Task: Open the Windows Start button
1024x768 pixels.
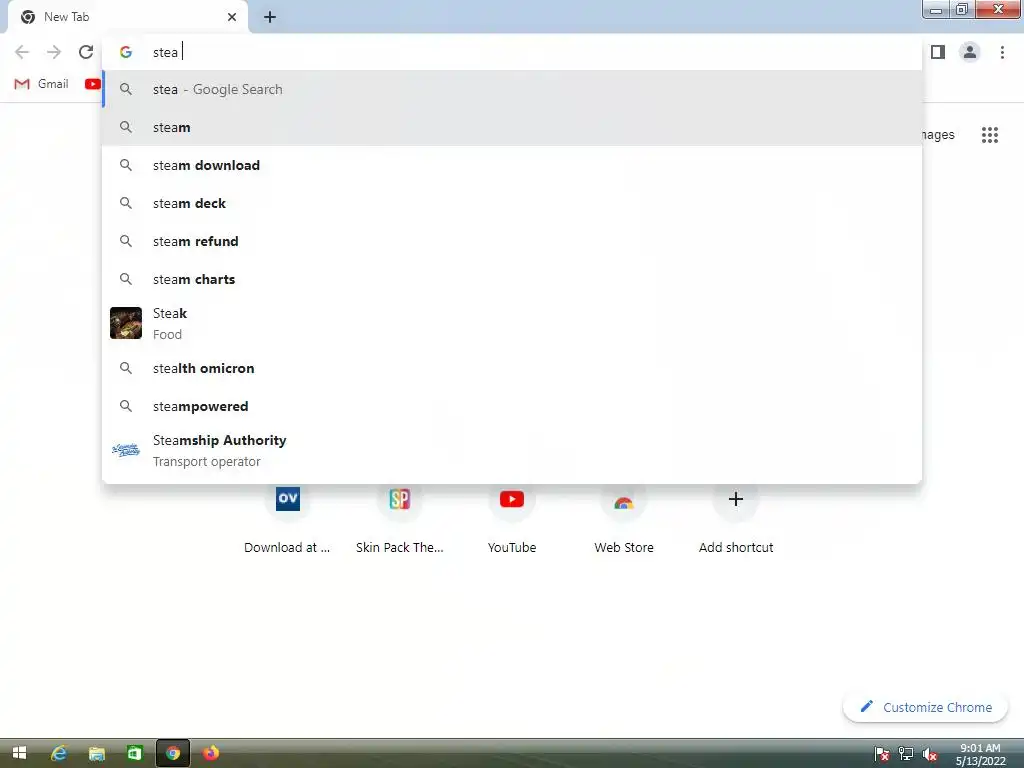Action: tap(20, 753)
